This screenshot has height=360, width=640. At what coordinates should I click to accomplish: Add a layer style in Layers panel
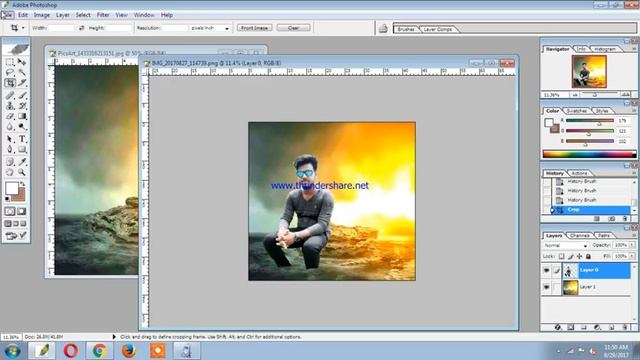(558, 327)
